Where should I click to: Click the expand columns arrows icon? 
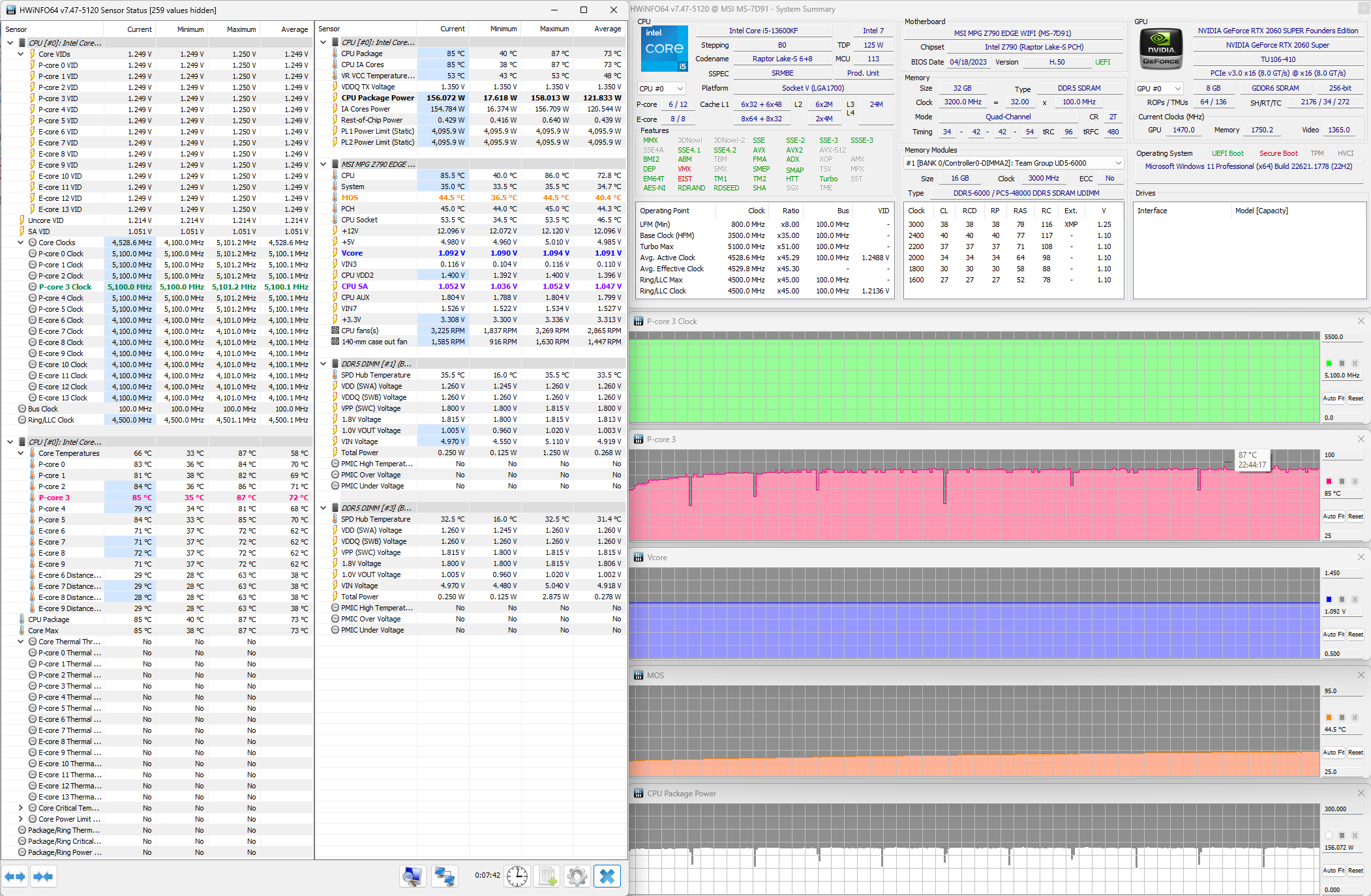point(15,876)
